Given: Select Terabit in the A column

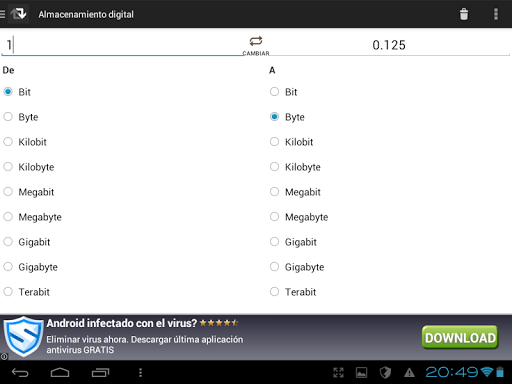Looking at the screenshot, I should tap(293, 292).
